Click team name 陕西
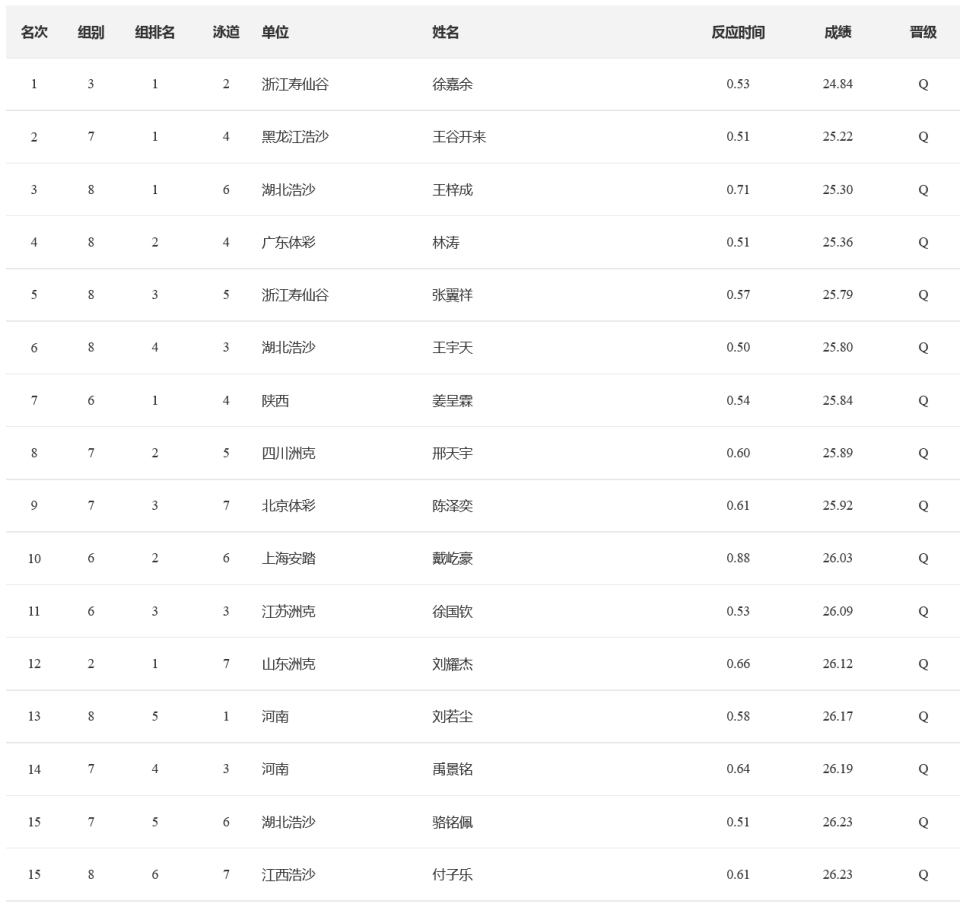The width and height of the screenshot is (960, 904). coord(275,401)
